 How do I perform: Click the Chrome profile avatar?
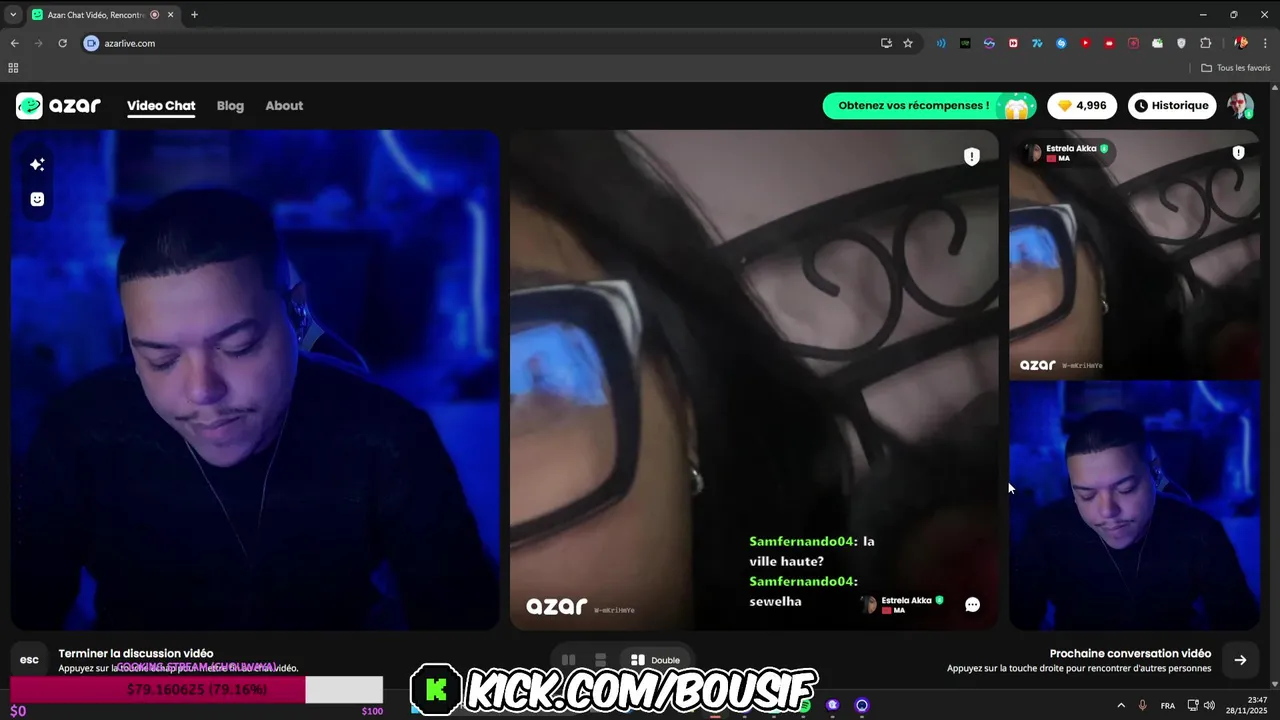pos(1241,43)
